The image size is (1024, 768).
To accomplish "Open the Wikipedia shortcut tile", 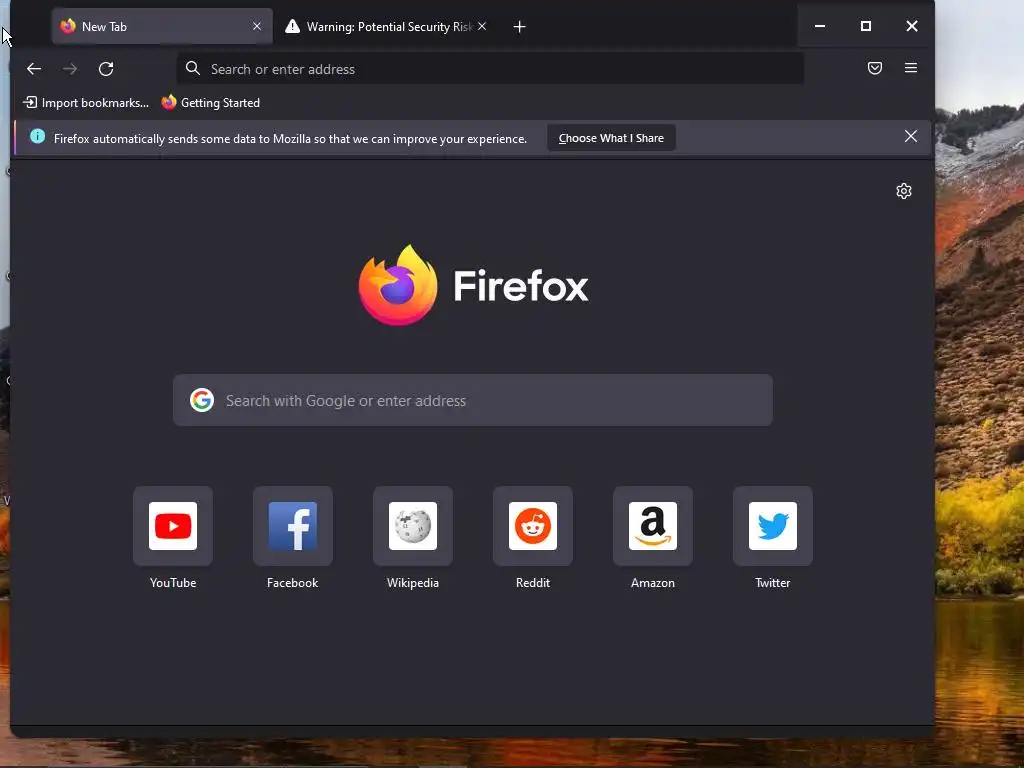I will [413, 526].
